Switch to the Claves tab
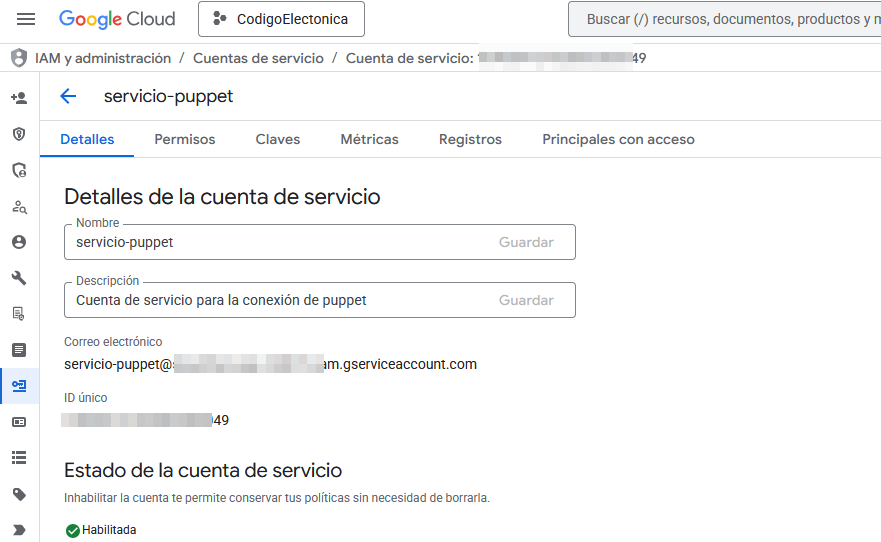Image resolution: width=881 pixels, height=542 pixels. pos(278,139)
